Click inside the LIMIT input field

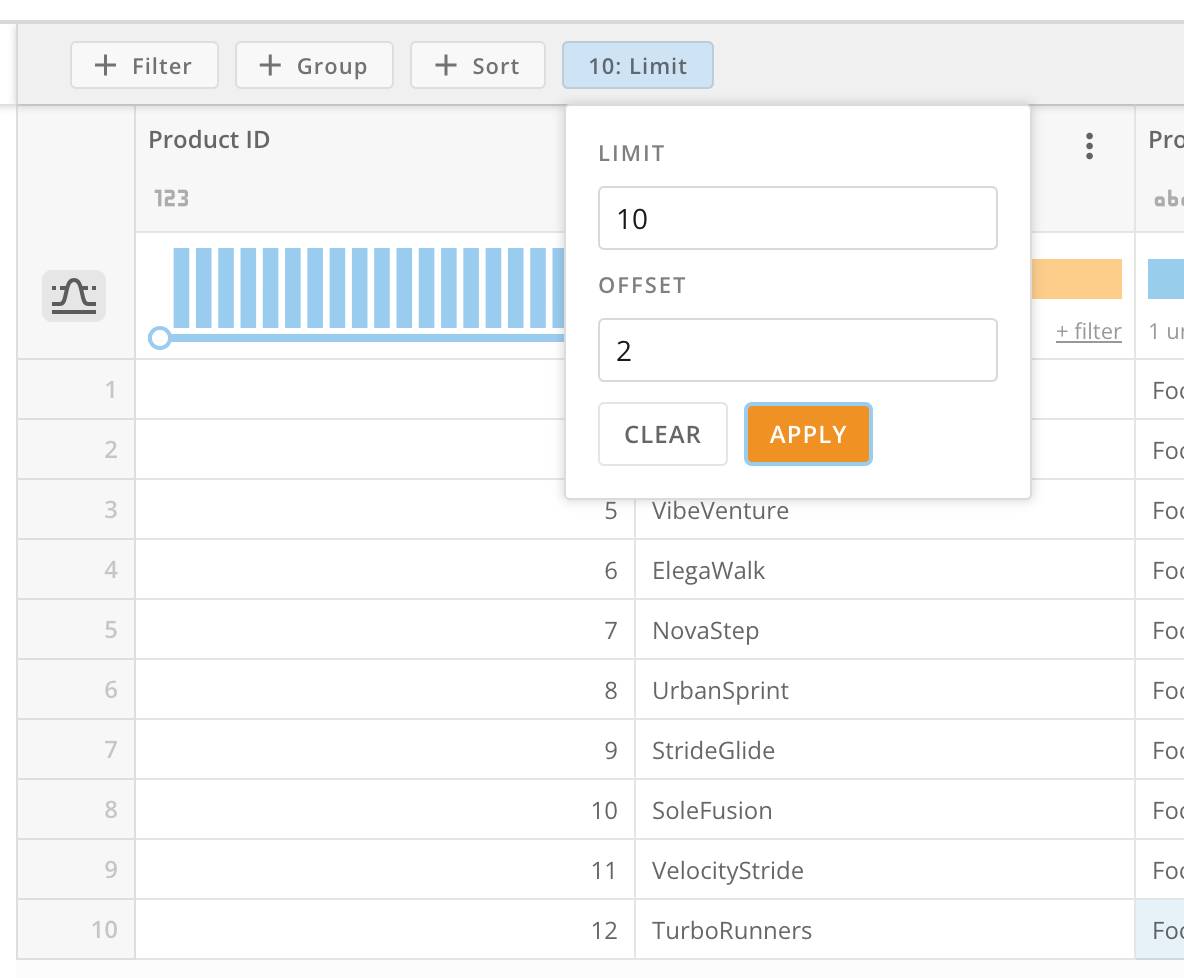point(797,217)
